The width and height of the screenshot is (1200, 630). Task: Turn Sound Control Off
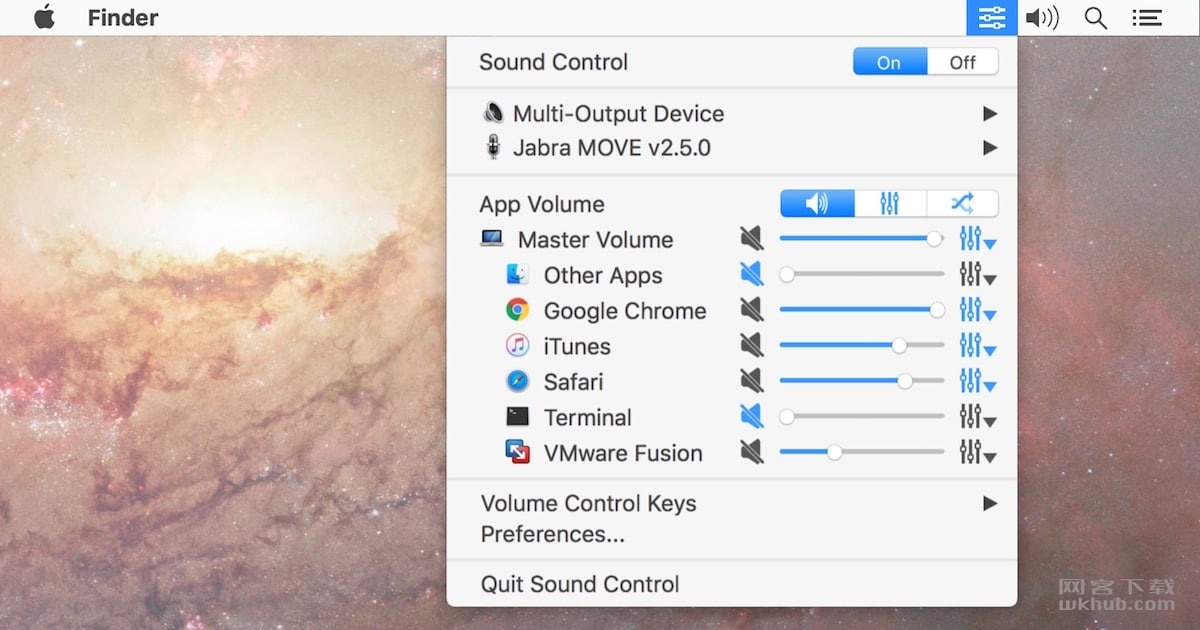point(962,62)
